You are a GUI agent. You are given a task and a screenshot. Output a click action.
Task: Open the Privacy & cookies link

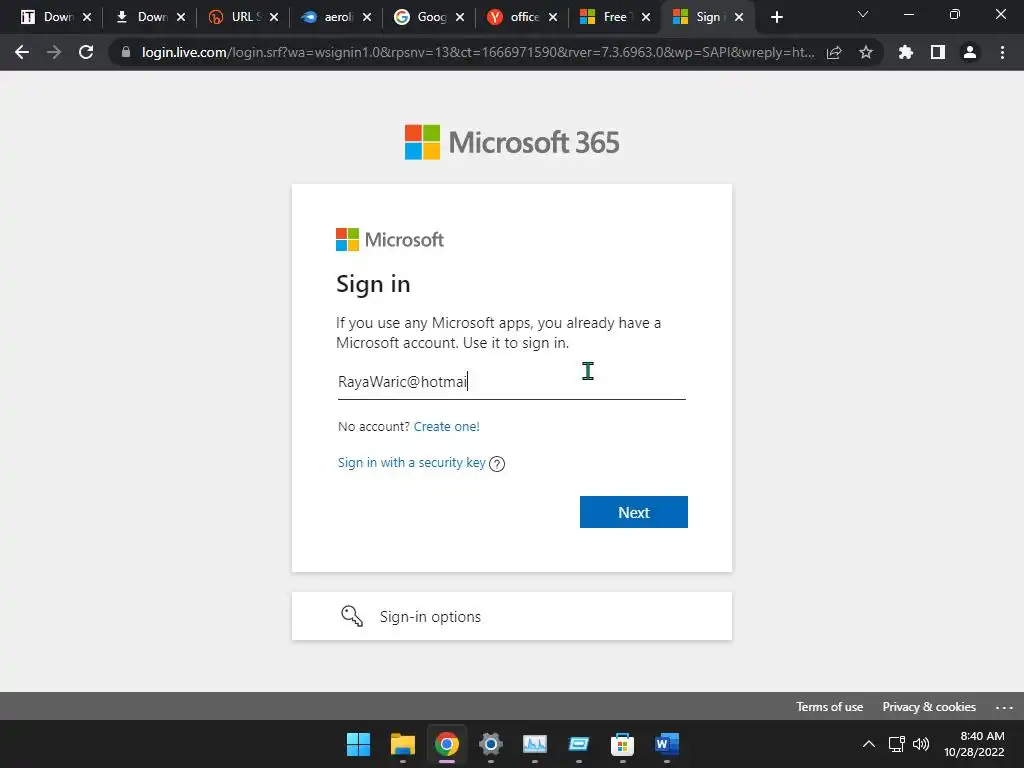point(929,707)
